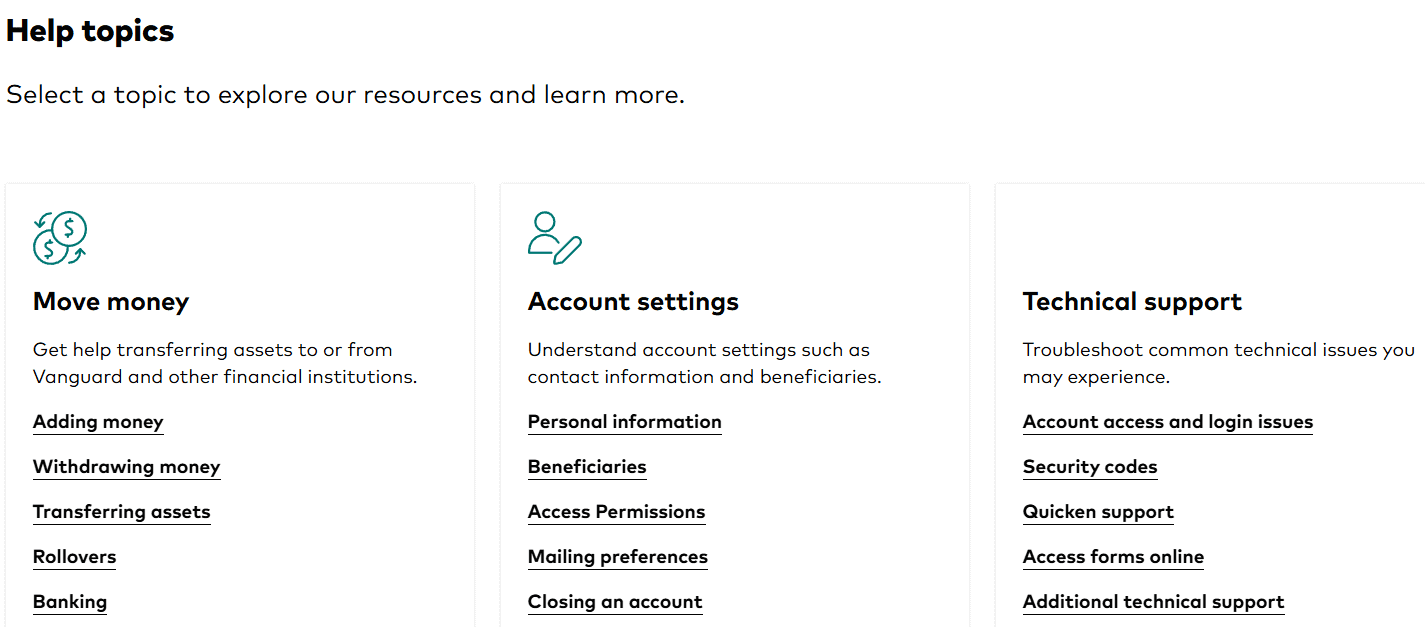1425x627 pixels.
Task: Click the Technical support card heading
Action: (1132, 302)
